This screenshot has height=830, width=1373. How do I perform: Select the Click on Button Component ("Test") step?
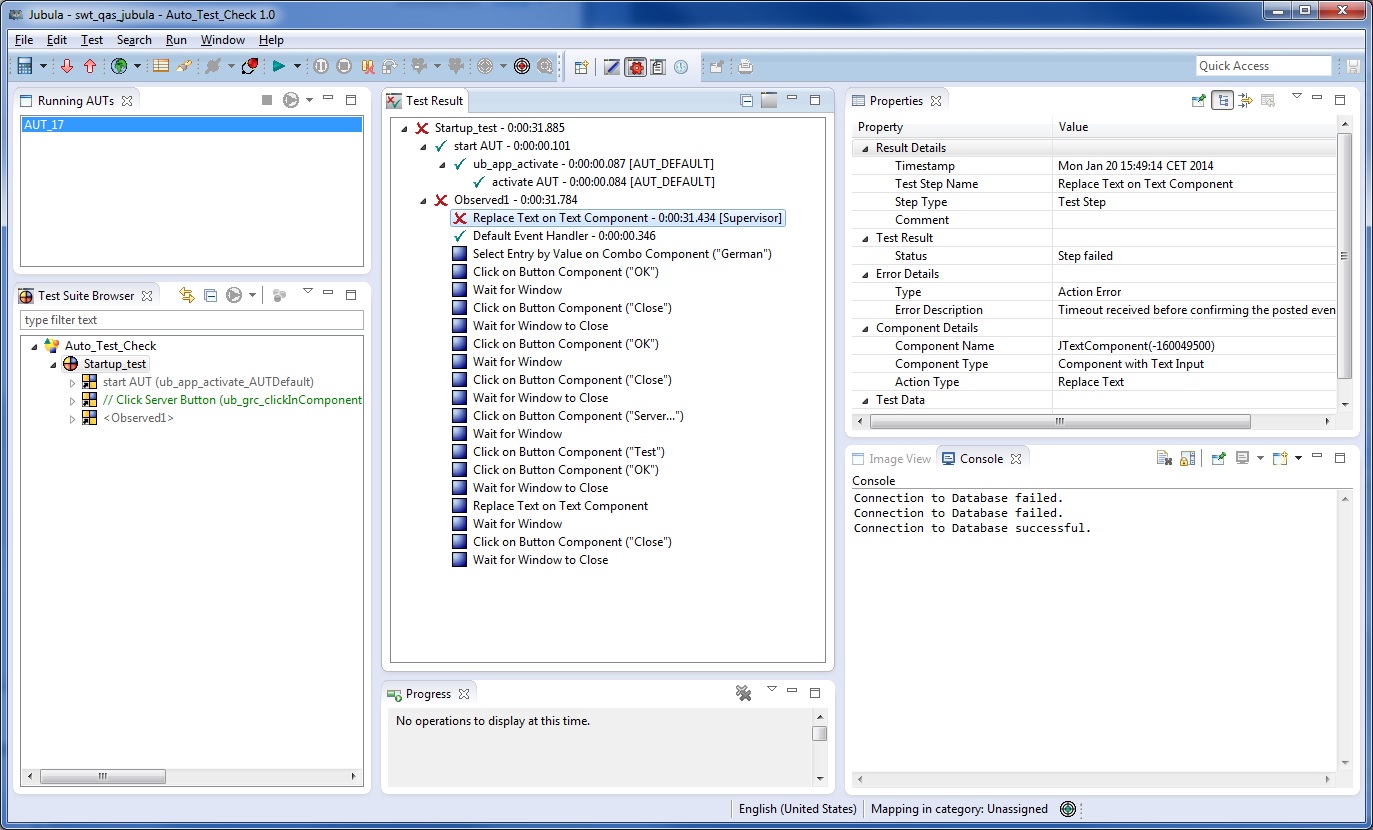(x=558, y=452)
